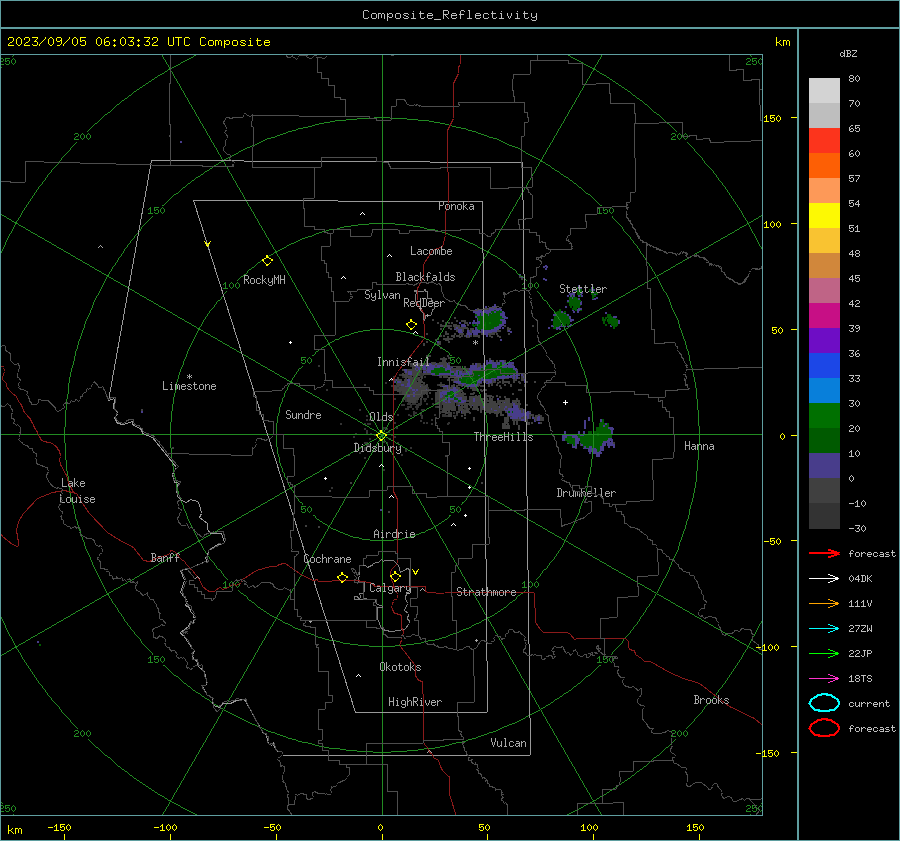900x841 pixels.
Task: Click the blue 33 dBZ color swatch
Action: tap(824, 366)
